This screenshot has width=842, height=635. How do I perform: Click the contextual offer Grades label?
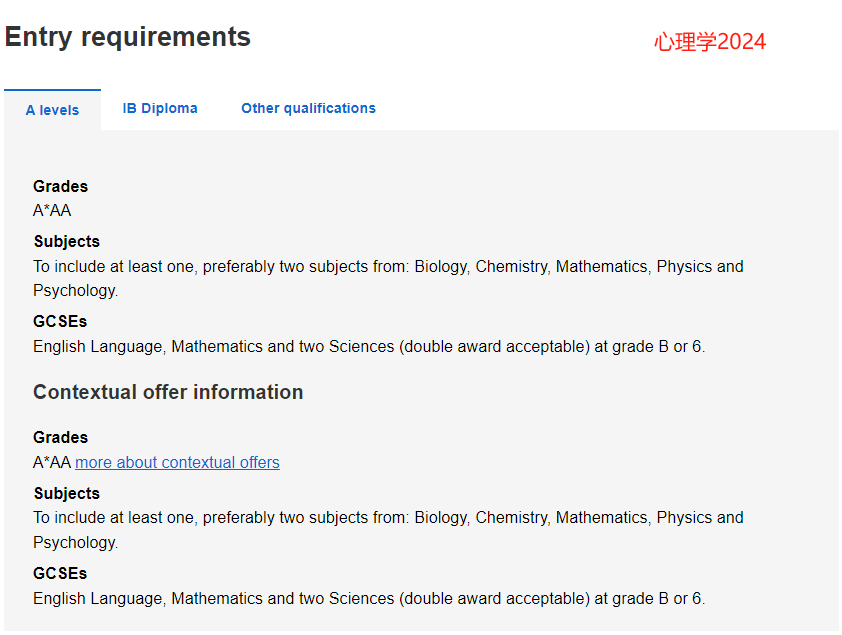point(60,437)
